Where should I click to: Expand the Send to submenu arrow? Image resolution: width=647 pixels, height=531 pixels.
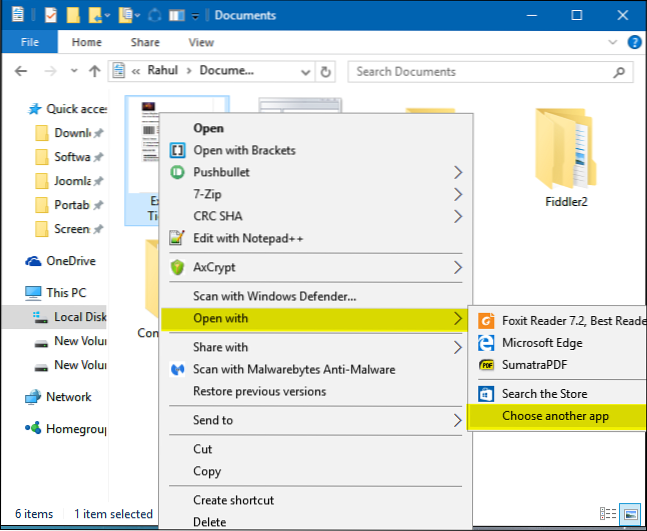click(x=458, y=421)
